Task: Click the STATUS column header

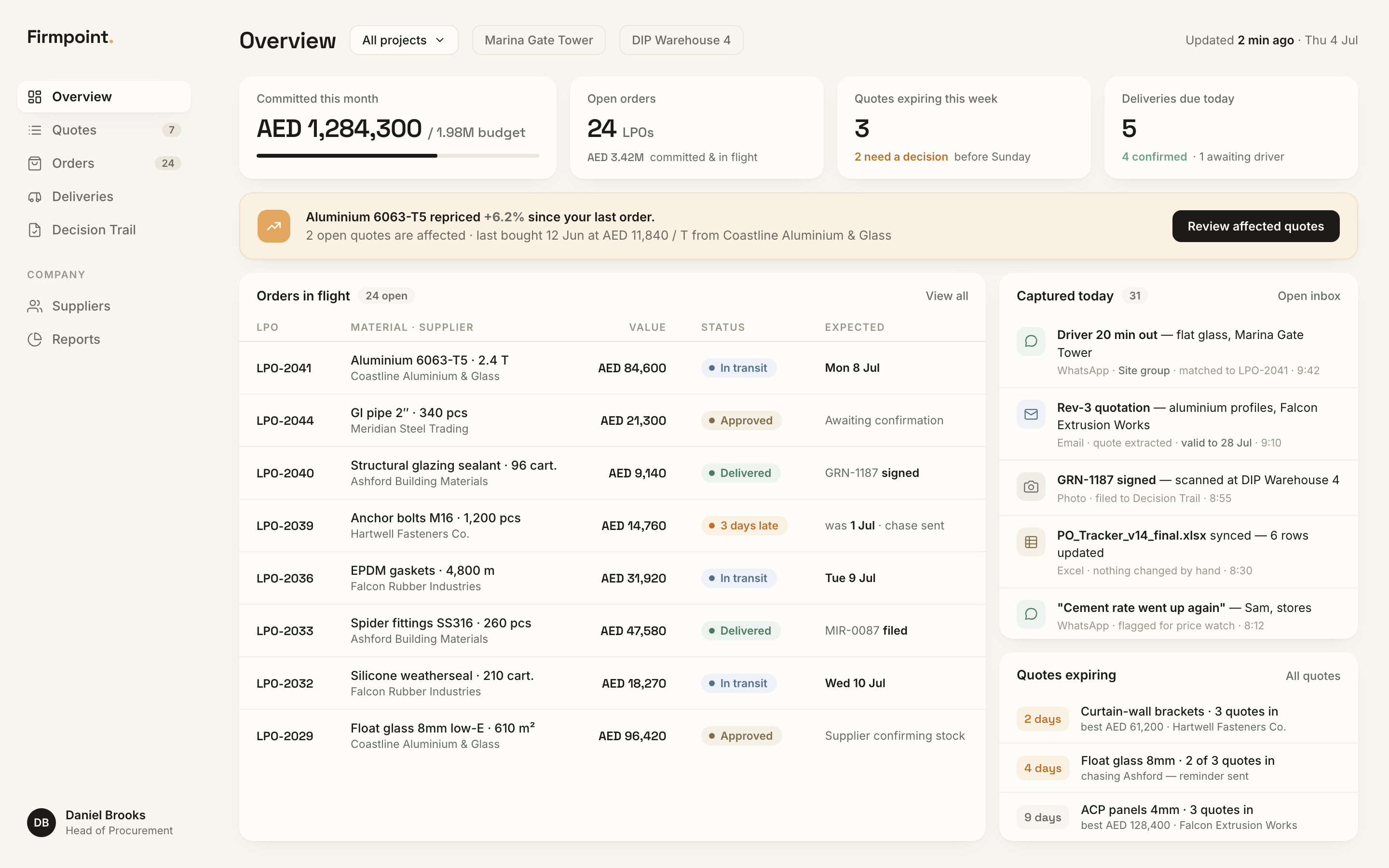Action: click(x=722, y=327)
